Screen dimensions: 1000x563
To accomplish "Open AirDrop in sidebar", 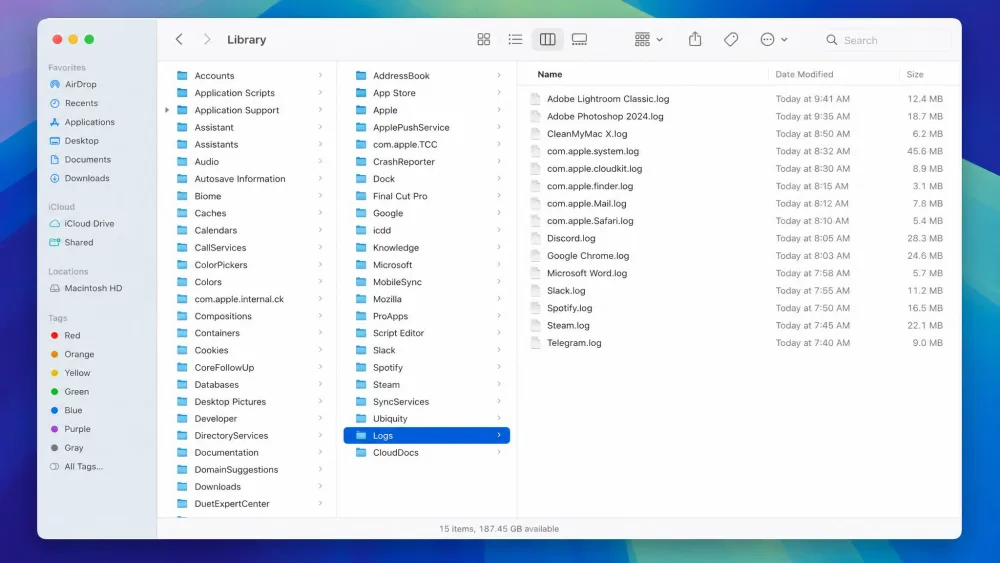I will click(80, 84).
